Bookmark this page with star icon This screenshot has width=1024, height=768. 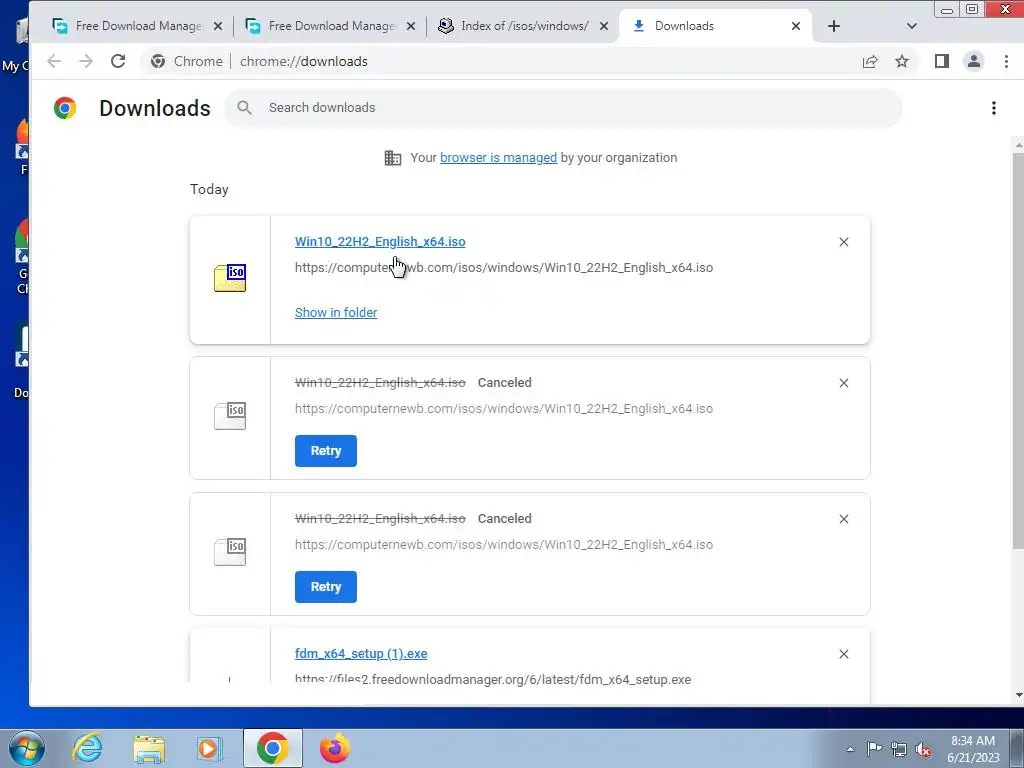902,61
